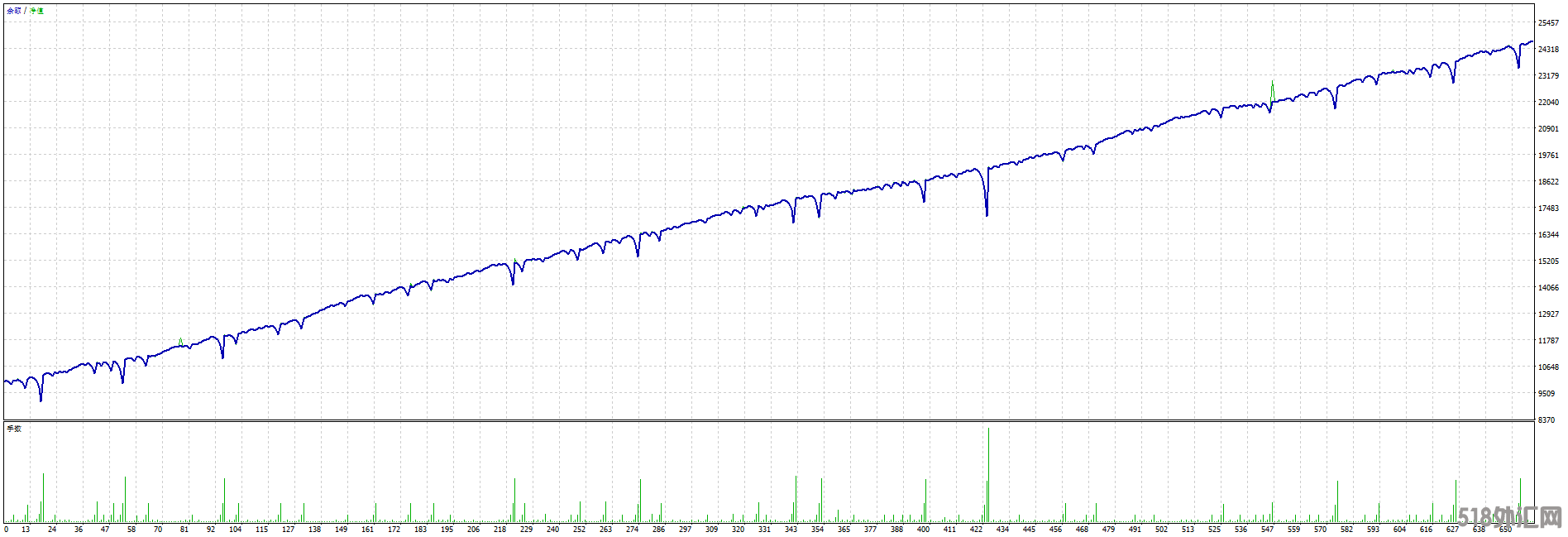
Task: Click the blue 余额 legend label
Action: pos(14,11)
